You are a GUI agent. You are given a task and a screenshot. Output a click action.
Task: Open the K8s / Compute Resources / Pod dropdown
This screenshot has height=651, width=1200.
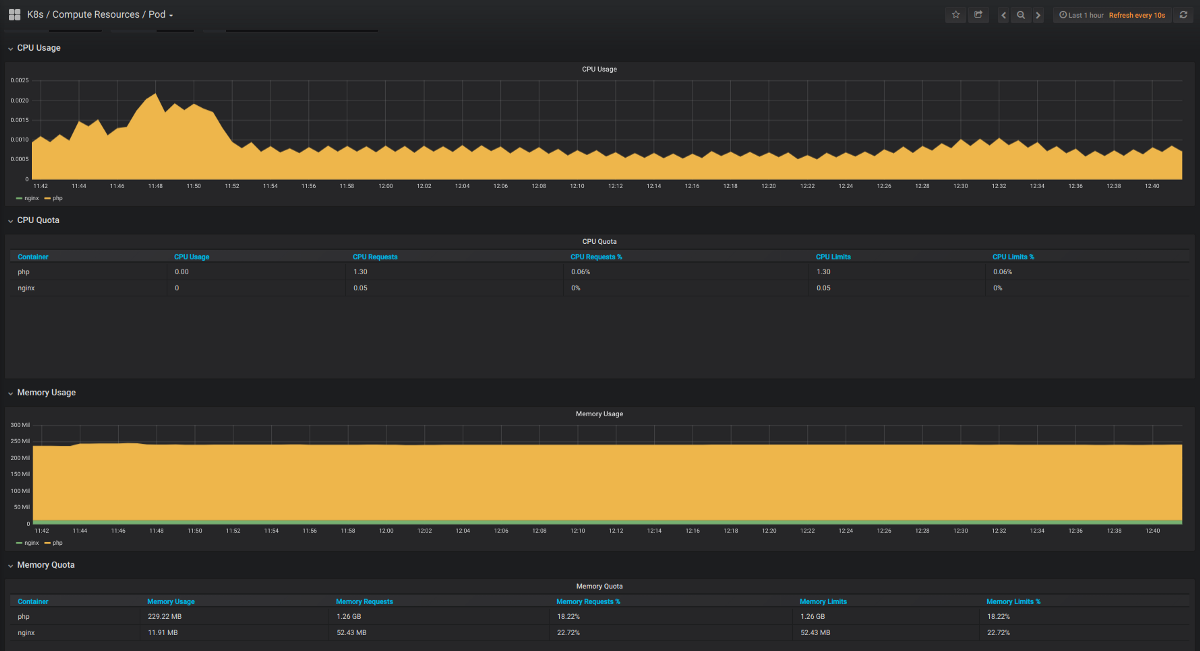point(100,15)
